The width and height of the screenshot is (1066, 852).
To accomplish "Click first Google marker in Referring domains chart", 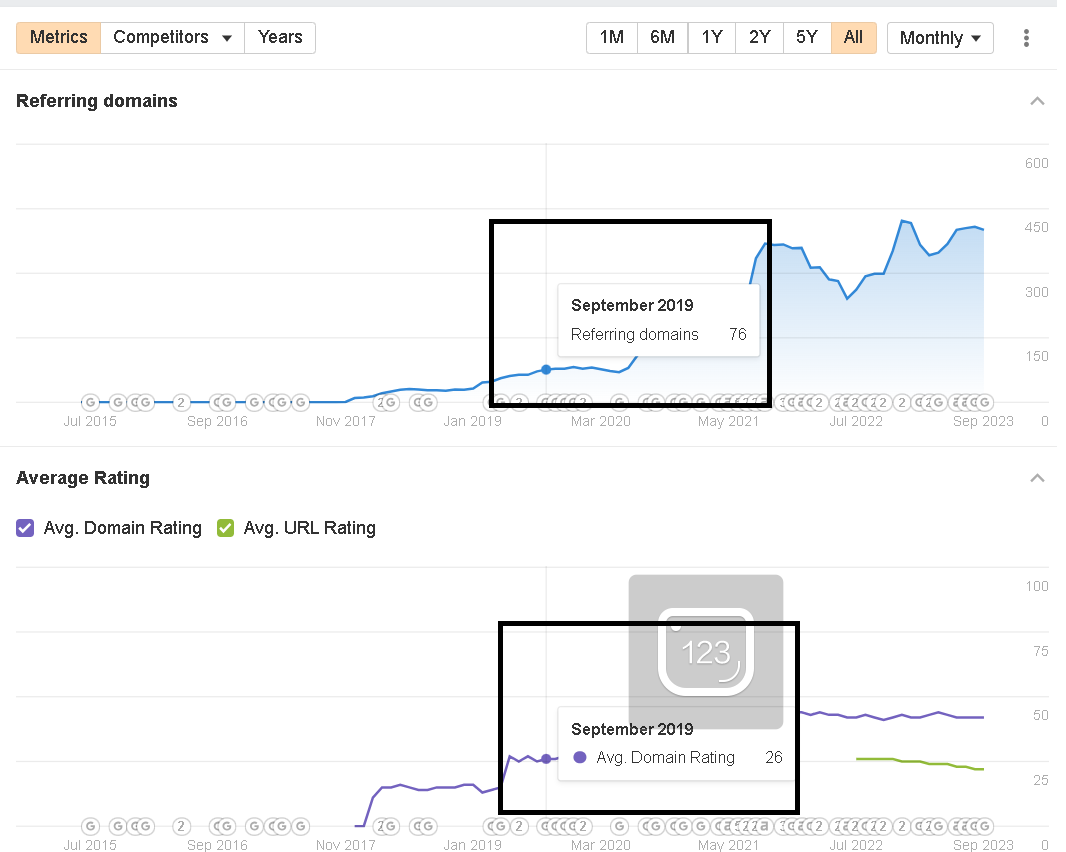I will click(x=90, y=402).
